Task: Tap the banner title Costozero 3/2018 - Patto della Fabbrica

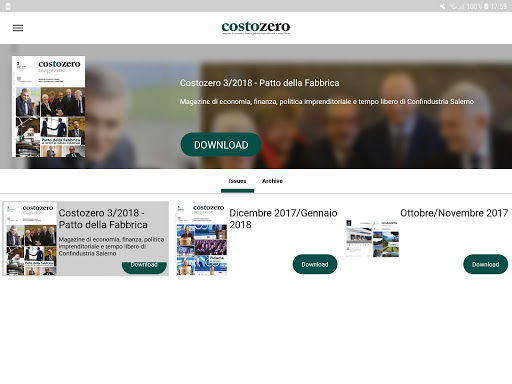Action: coord(260,83)
